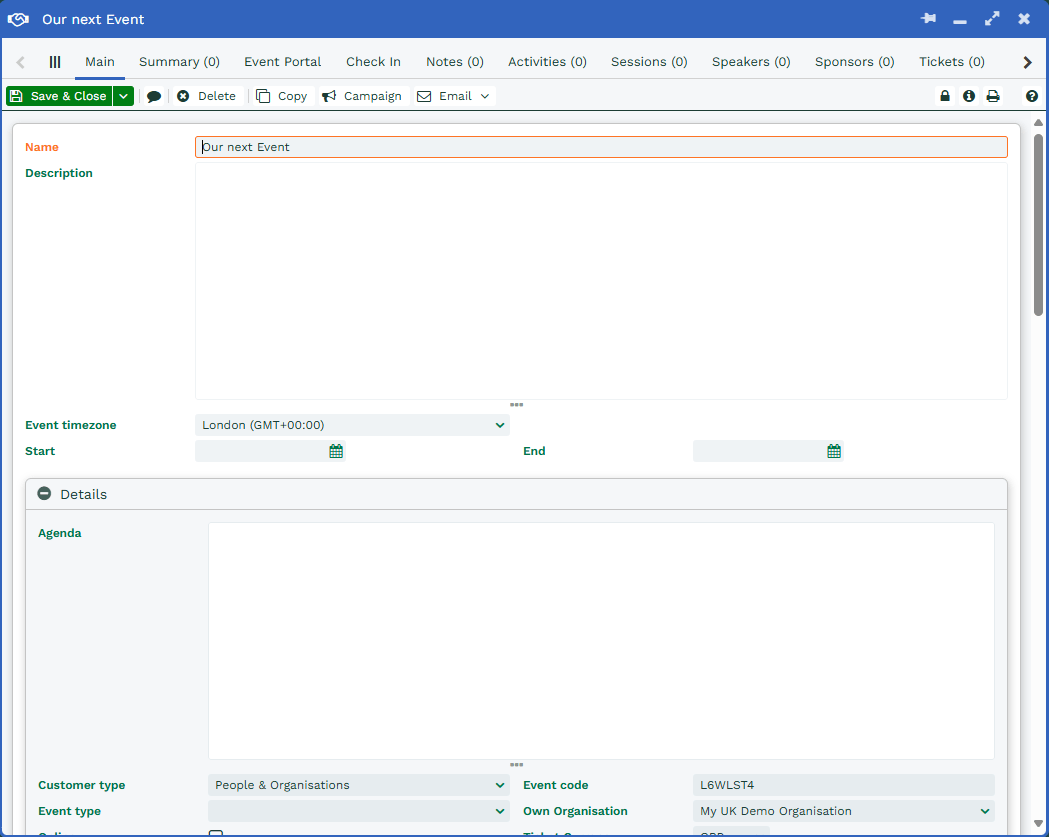The image size is (1049, 837).
Task: Open the Sponsors (0) tab
Action: 854,62
